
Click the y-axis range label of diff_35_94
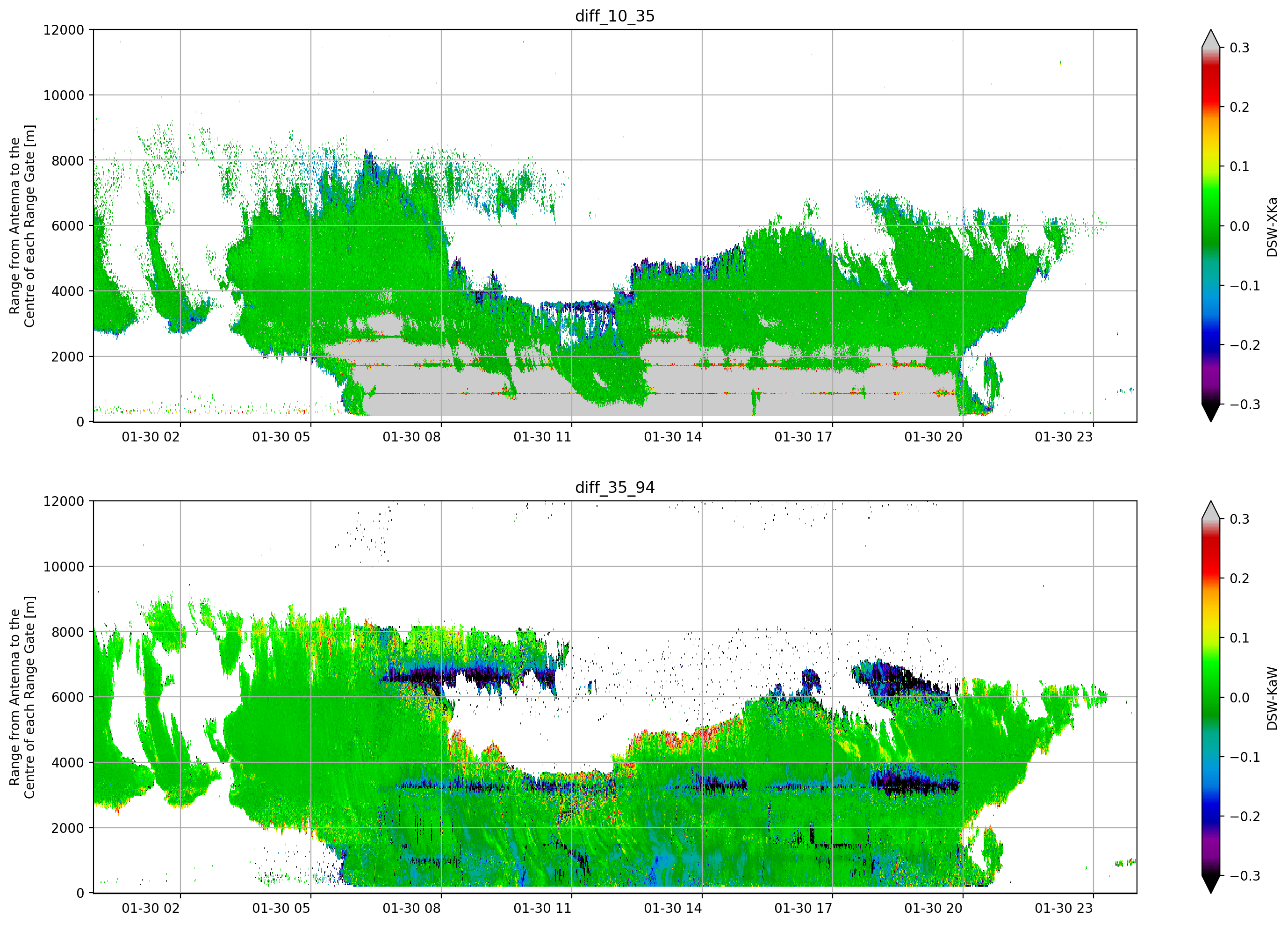pyautogui.click(x=22, y=697)
